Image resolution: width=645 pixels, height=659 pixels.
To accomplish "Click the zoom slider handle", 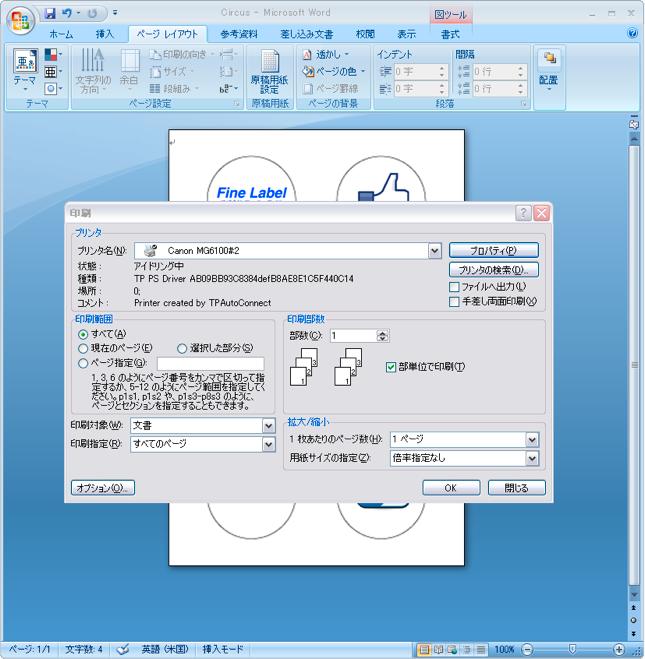I will [572, 650].
